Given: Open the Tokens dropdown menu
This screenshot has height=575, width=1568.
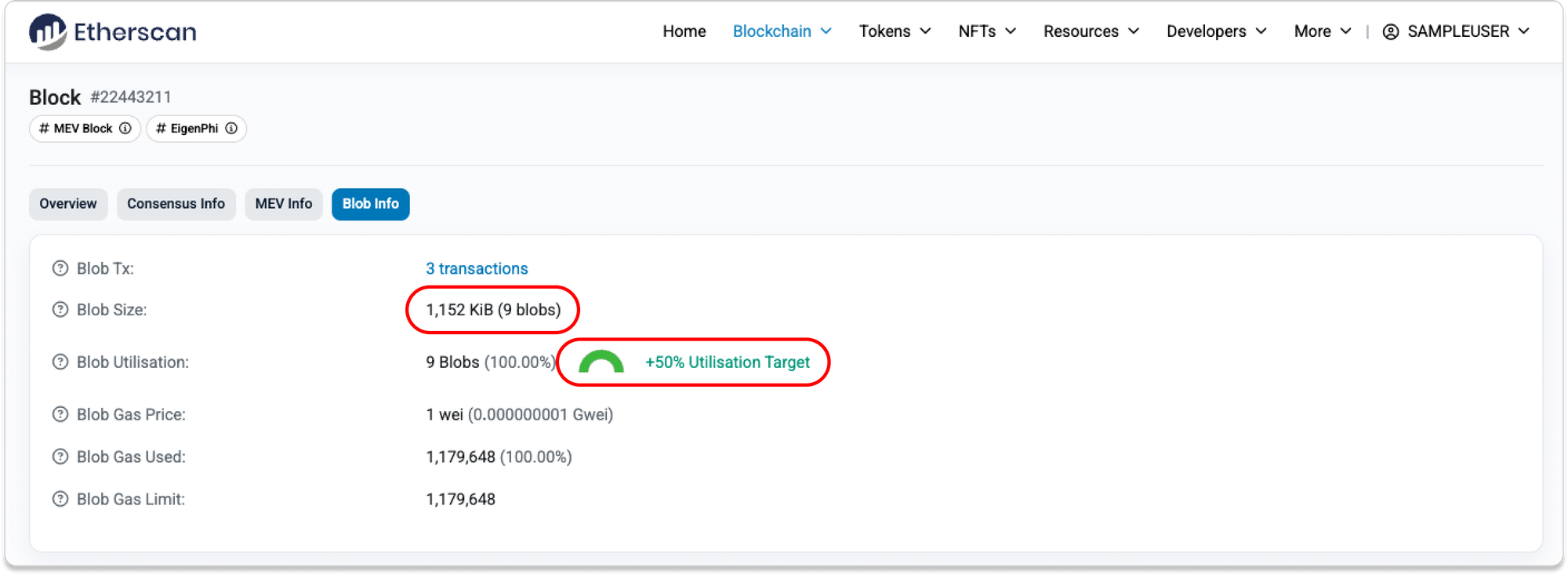Looking at the screenshot, I should click(895, 31).
